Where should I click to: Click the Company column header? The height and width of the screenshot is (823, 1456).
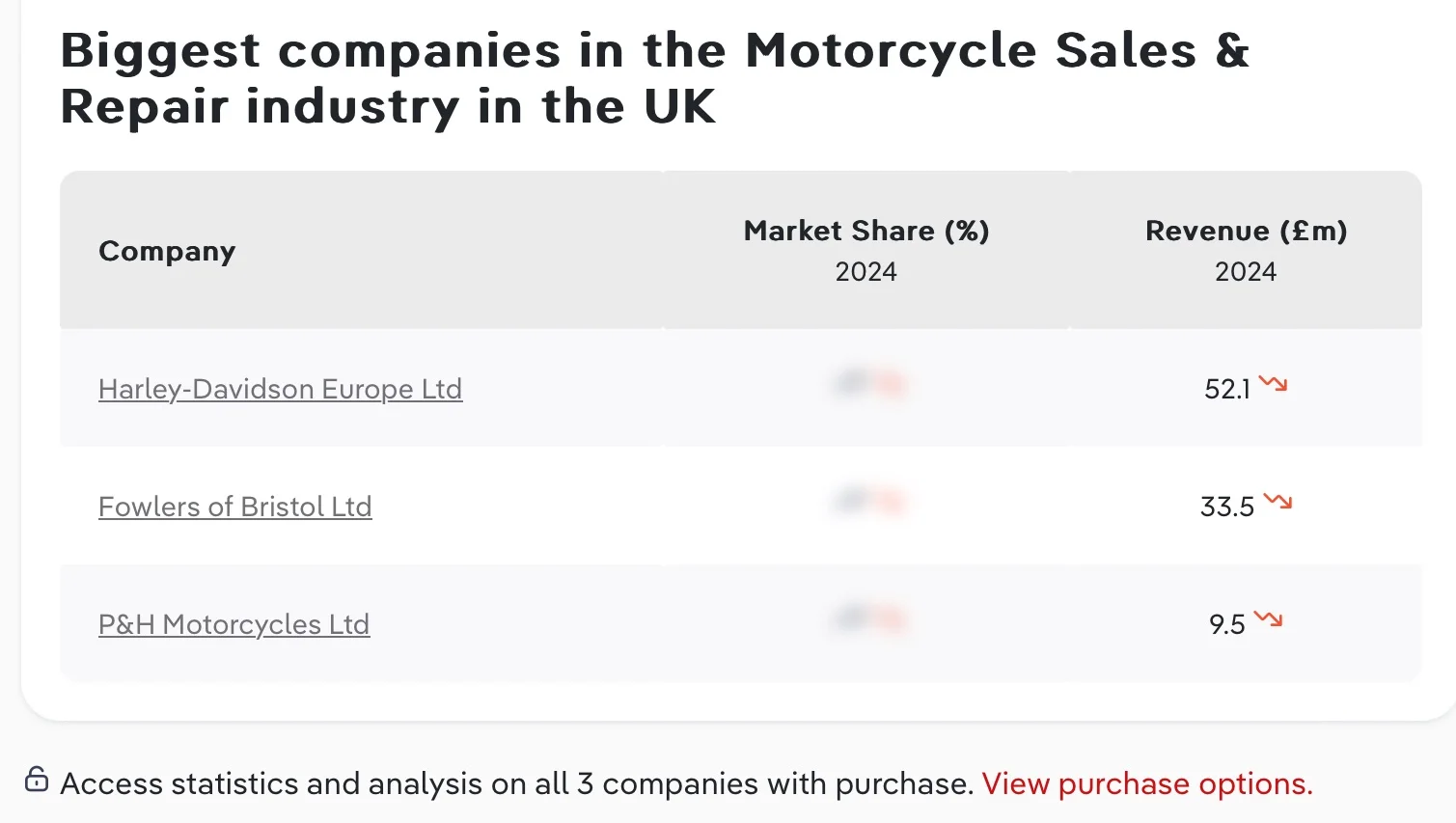(167, 251)
